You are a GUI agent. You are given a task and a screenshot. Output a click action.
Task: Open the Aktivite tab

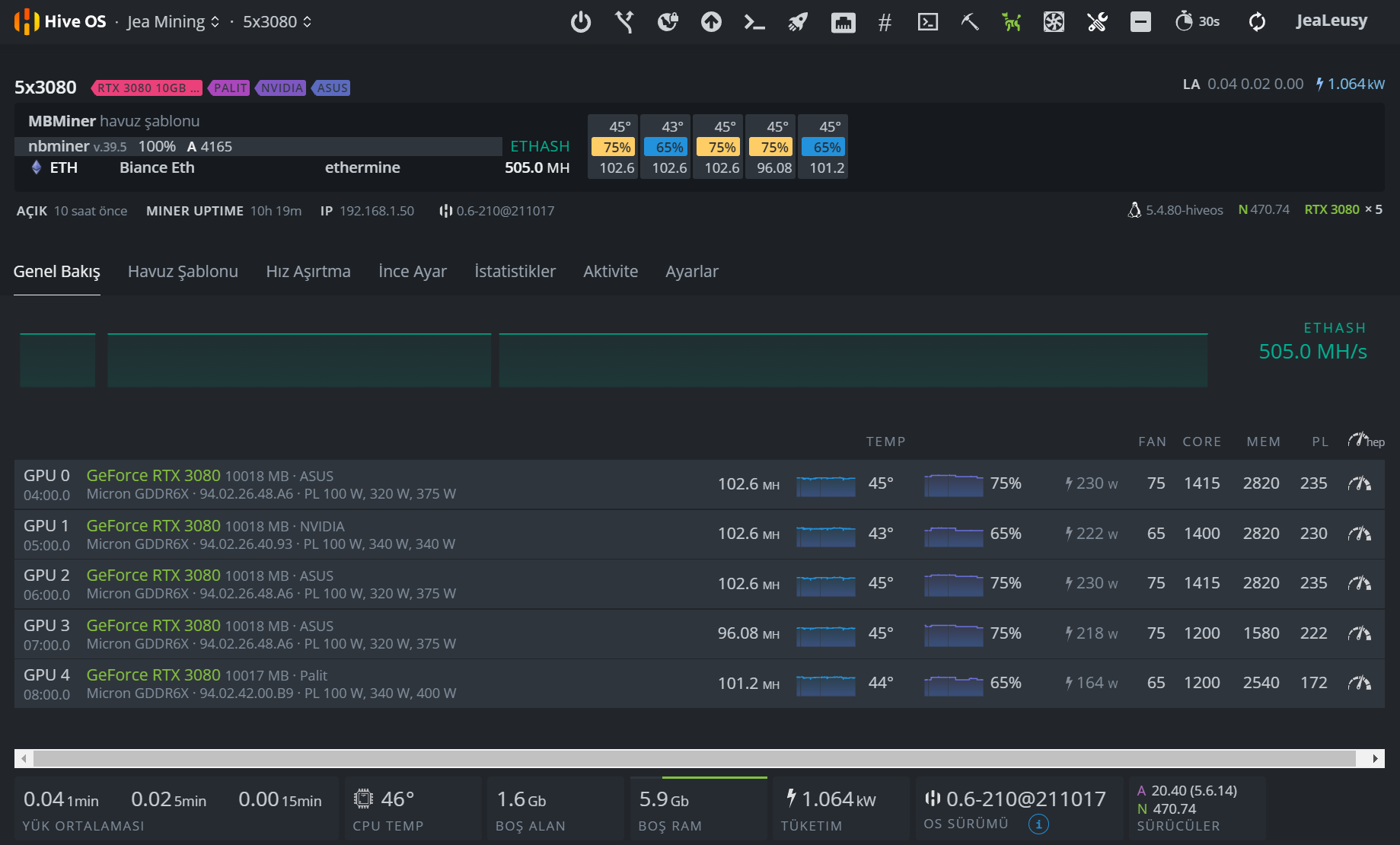pyautogui.click(x=611, y=272)
